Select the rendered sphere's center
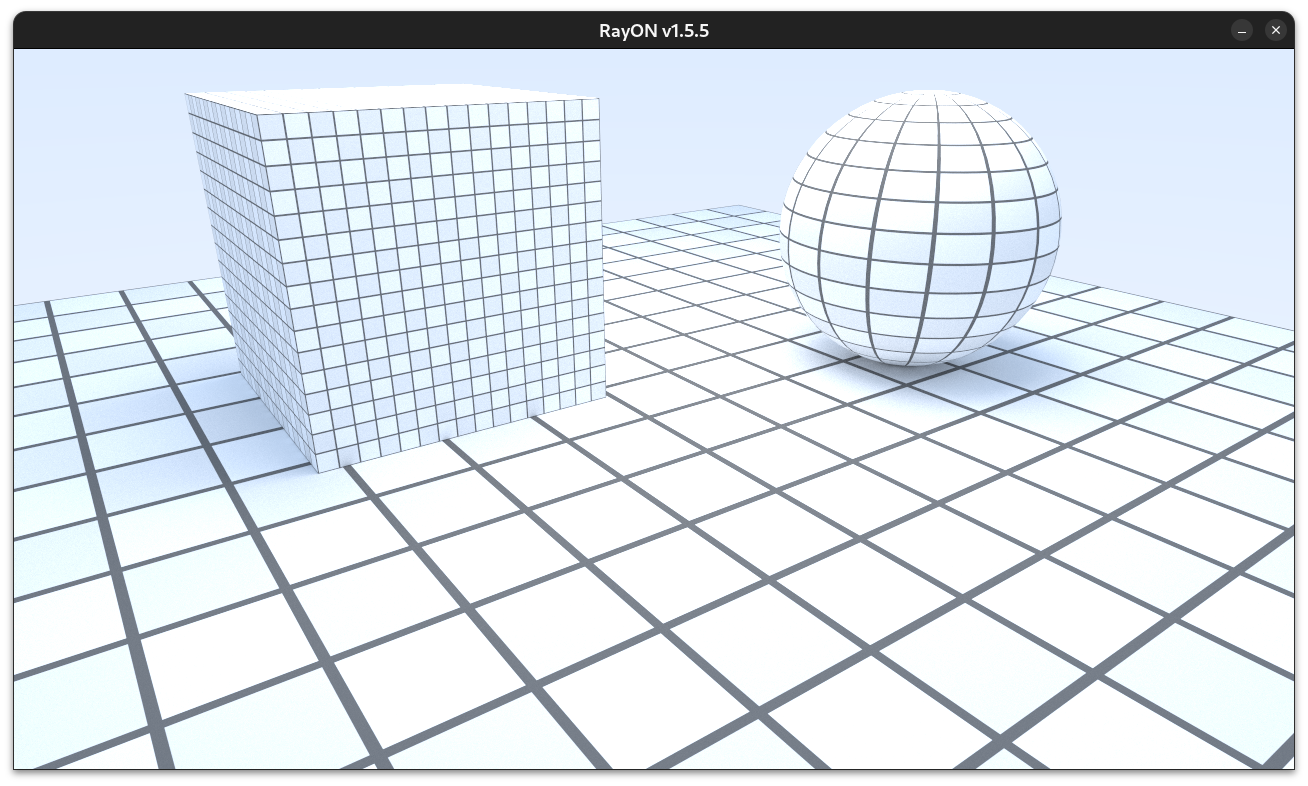 (x=920, y=228)
